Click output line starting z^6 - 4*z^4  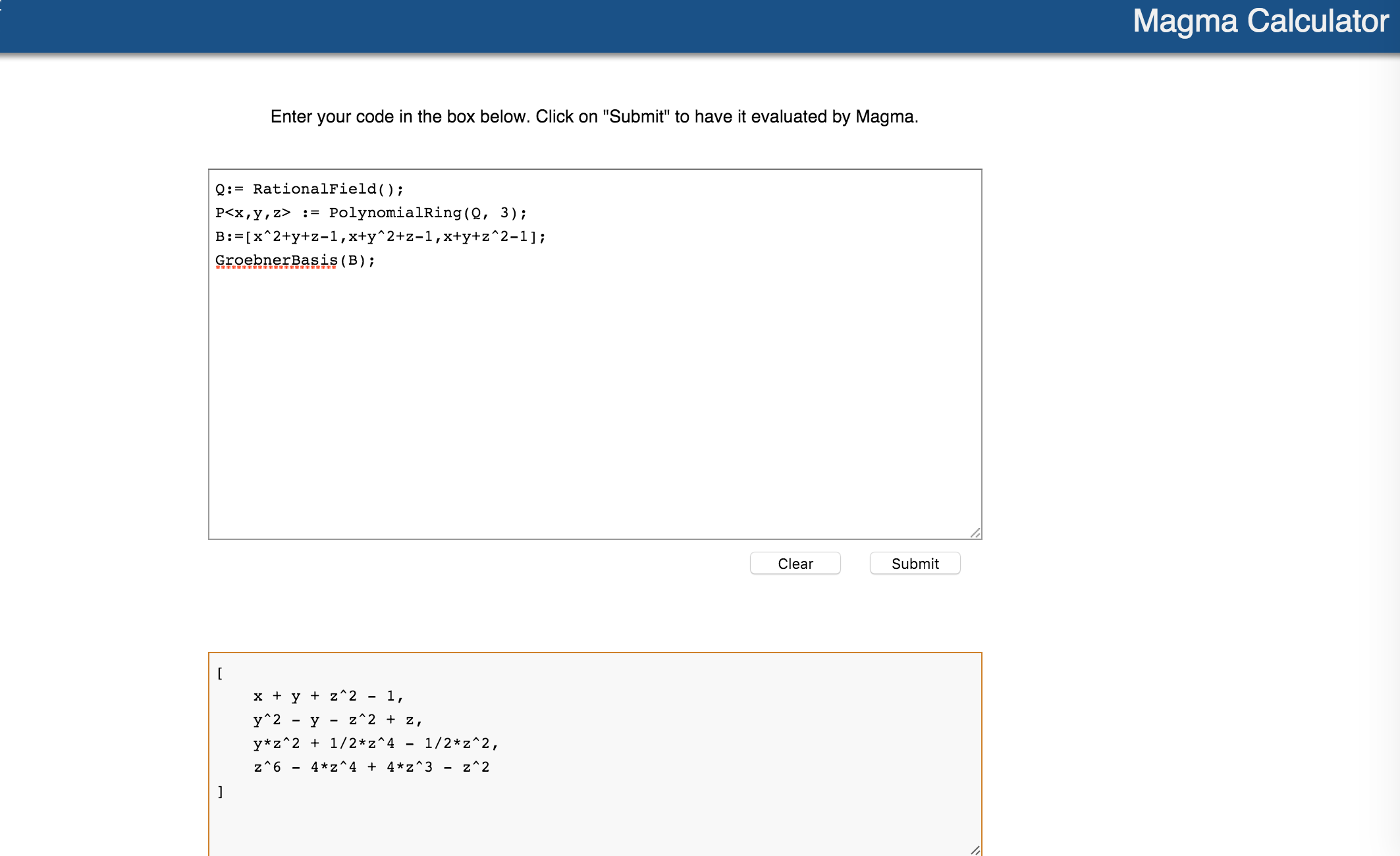tap(371, 768)
